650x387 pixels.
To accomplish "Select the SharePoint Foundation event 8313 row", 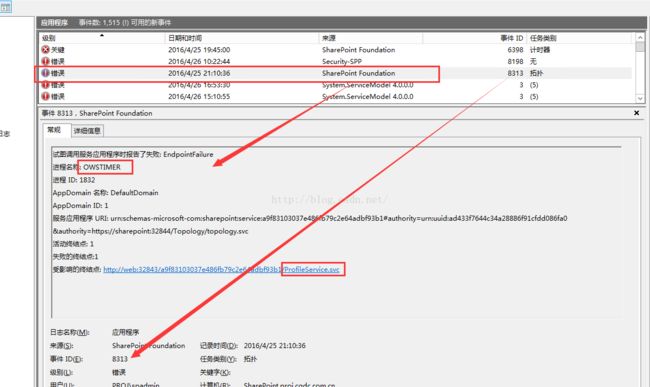I will [336, 73].
